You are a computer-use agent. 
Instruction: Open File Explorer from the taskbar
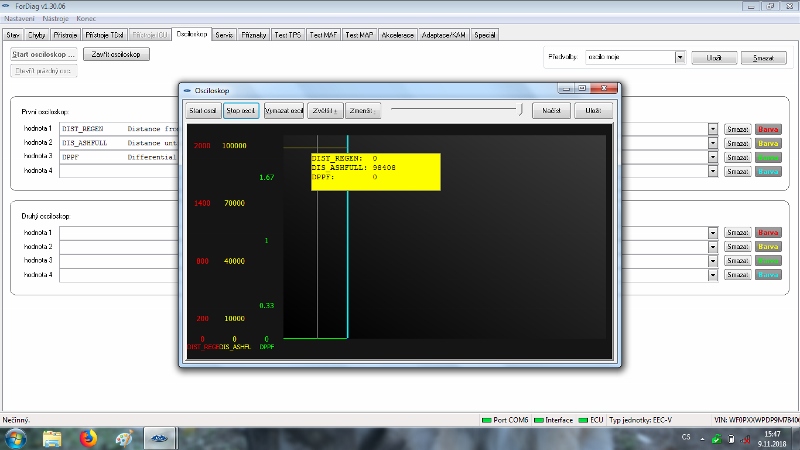[x=53, y=438]
